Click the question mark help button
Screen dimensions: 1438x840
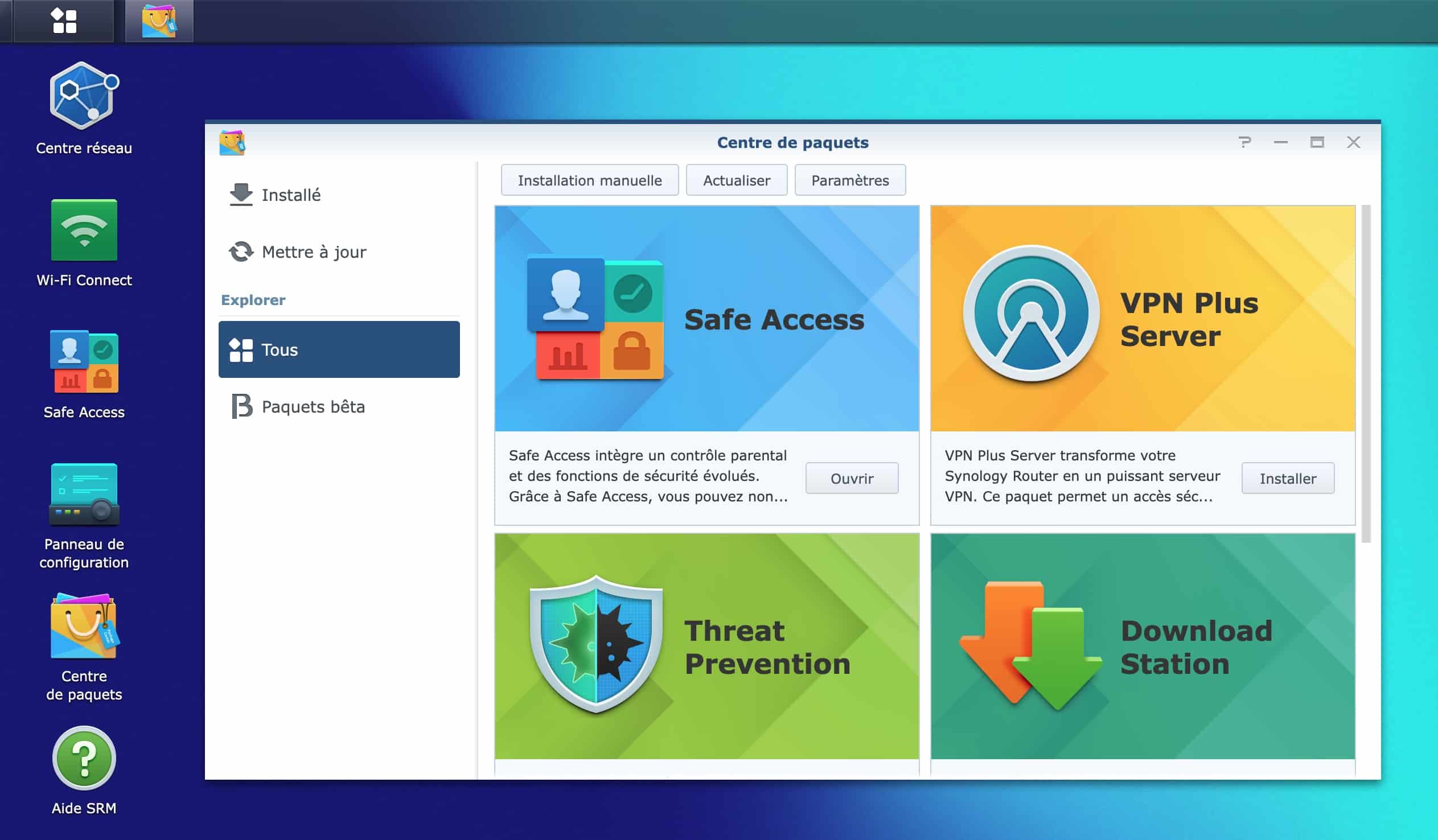(x=1244, y=142)
